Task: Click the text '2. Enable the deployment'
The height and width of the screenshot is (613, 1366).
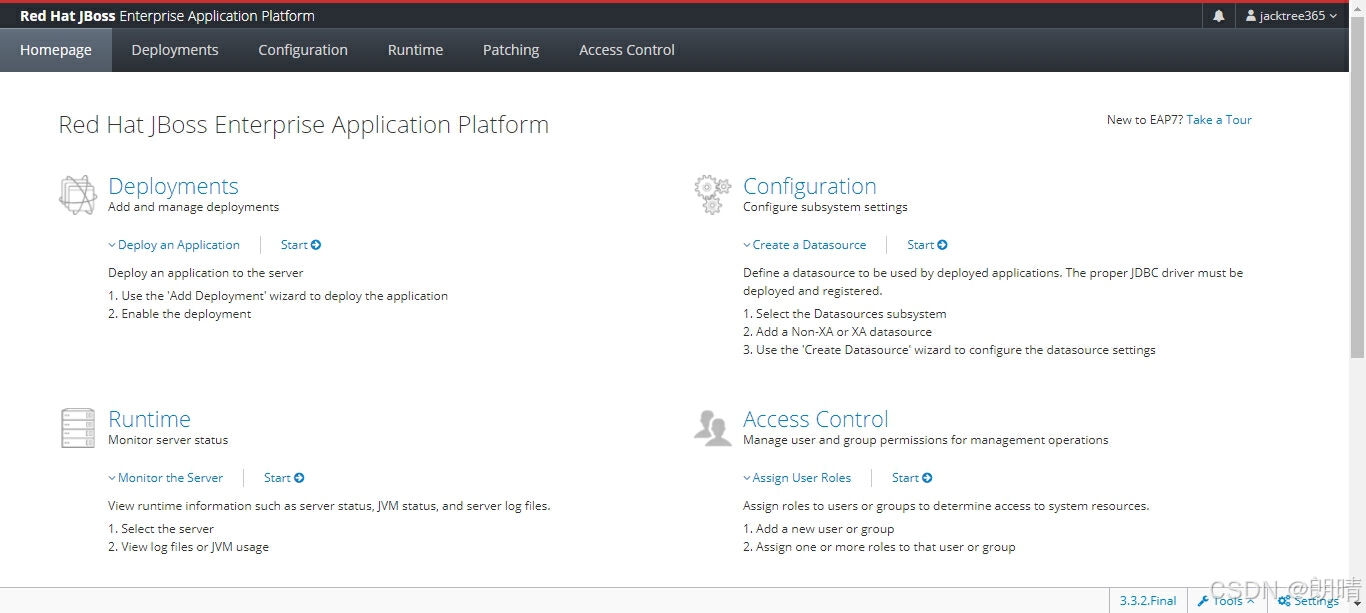Action: 180,314
